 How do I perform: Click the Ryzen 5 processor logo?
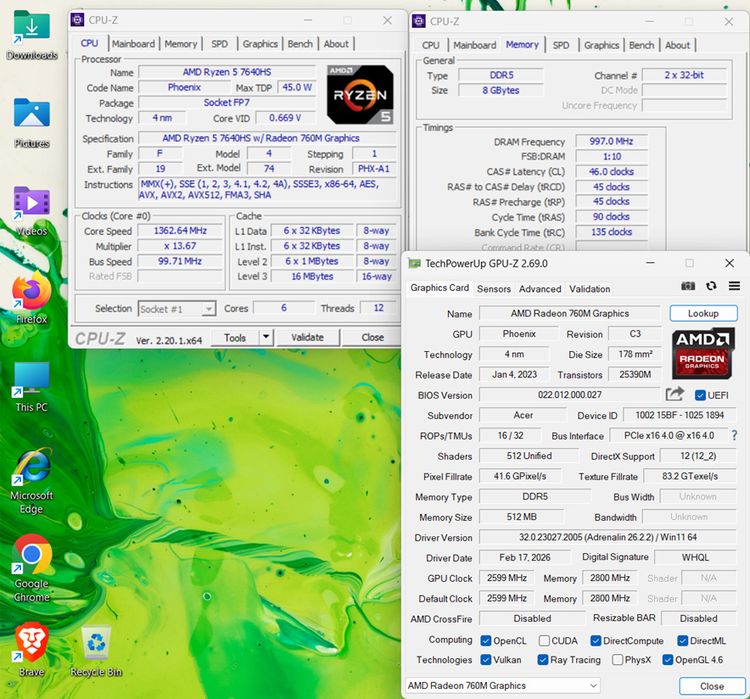click(361, 95)
